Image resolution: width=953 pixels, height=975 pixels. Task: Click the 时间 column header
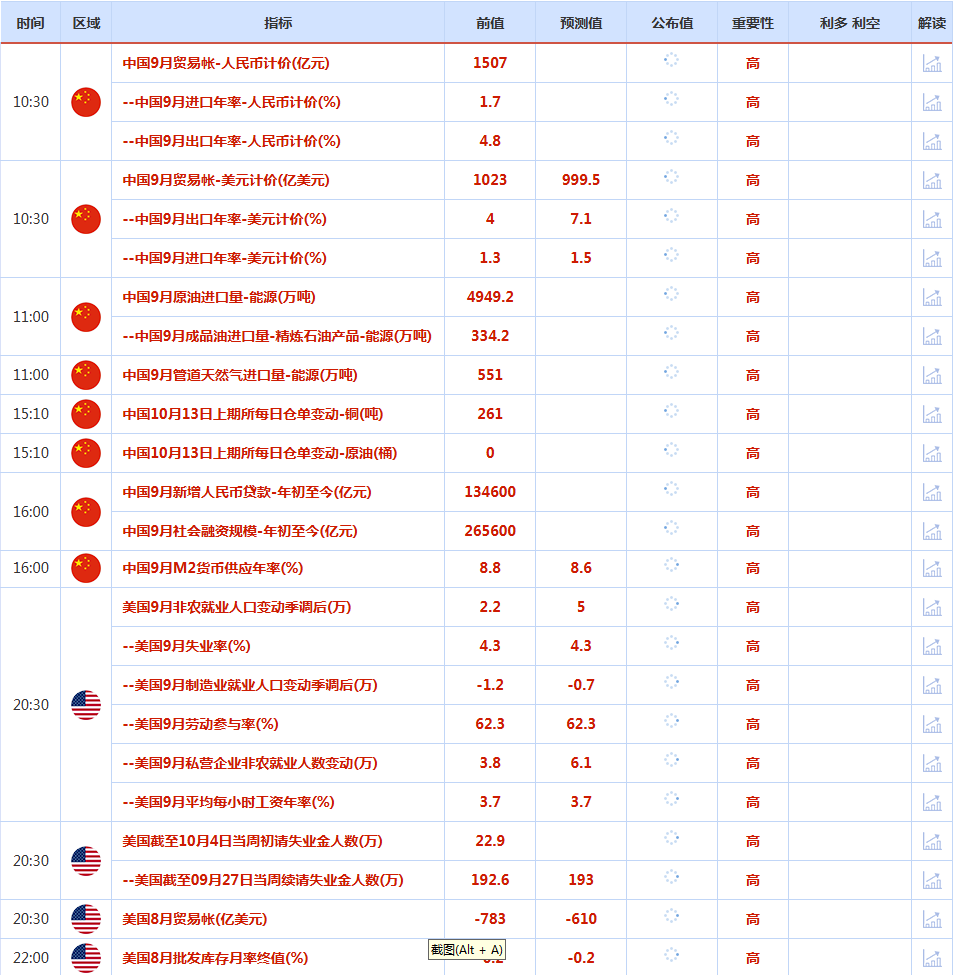tap(30, 23)
